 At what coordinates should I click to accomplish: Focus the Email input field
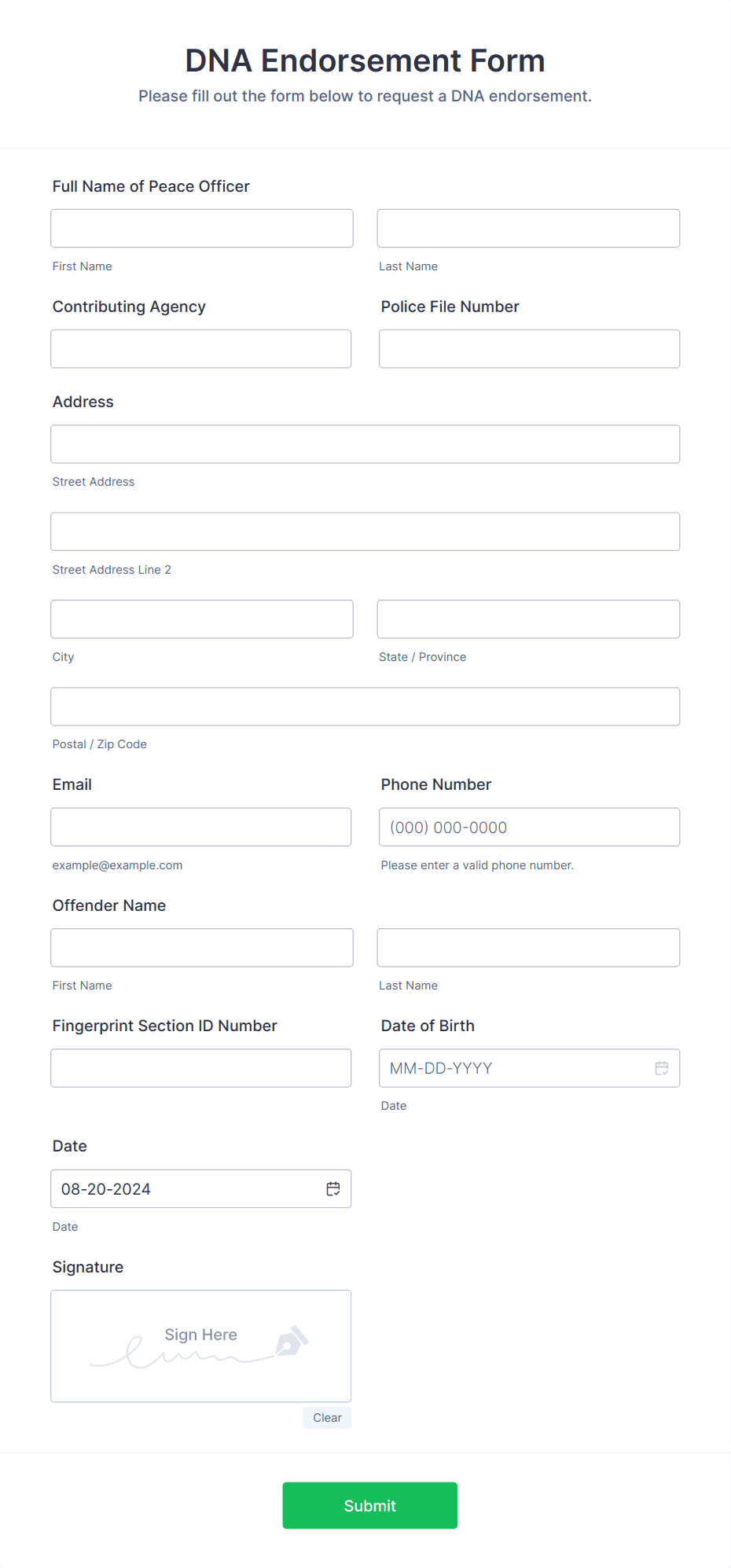click(x=201, y=827)
